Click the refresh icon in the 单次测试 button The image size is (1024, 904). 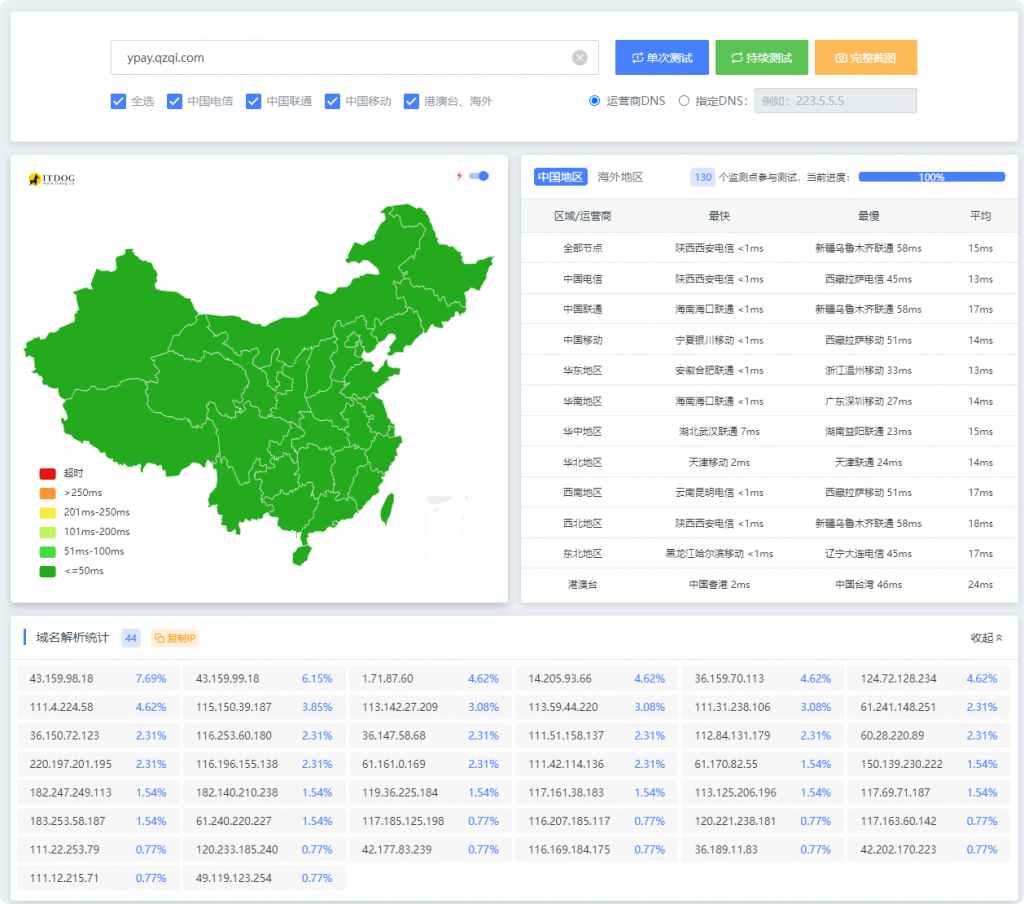coord(635,58)
